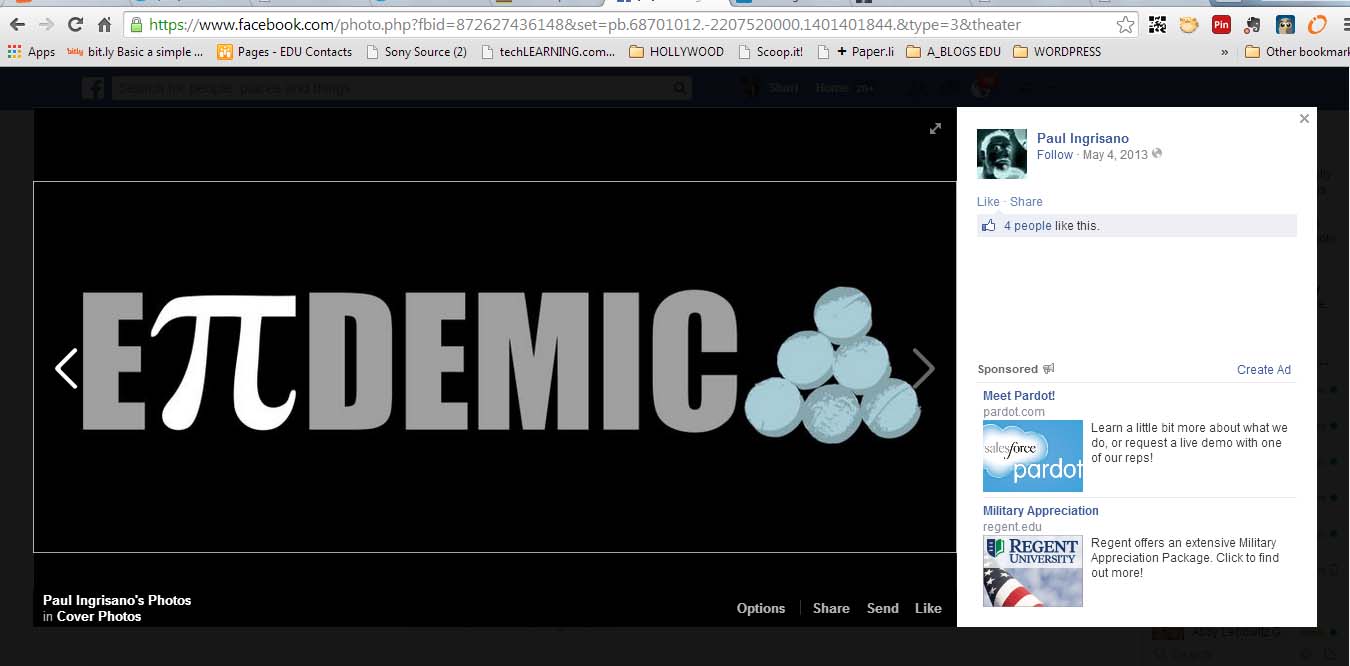Enter fullscreen with the expand icon
Screen dimensions: 1350x666
(x=935, y=128)
